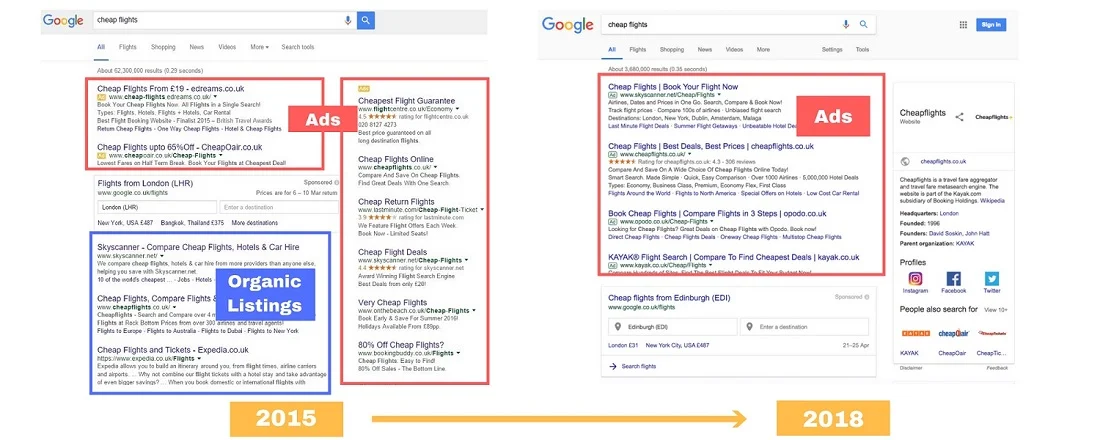Click the 'New York City, USA £487' suggestion
The width and height of the screenshot is (1100, 440).
(678, 345)
